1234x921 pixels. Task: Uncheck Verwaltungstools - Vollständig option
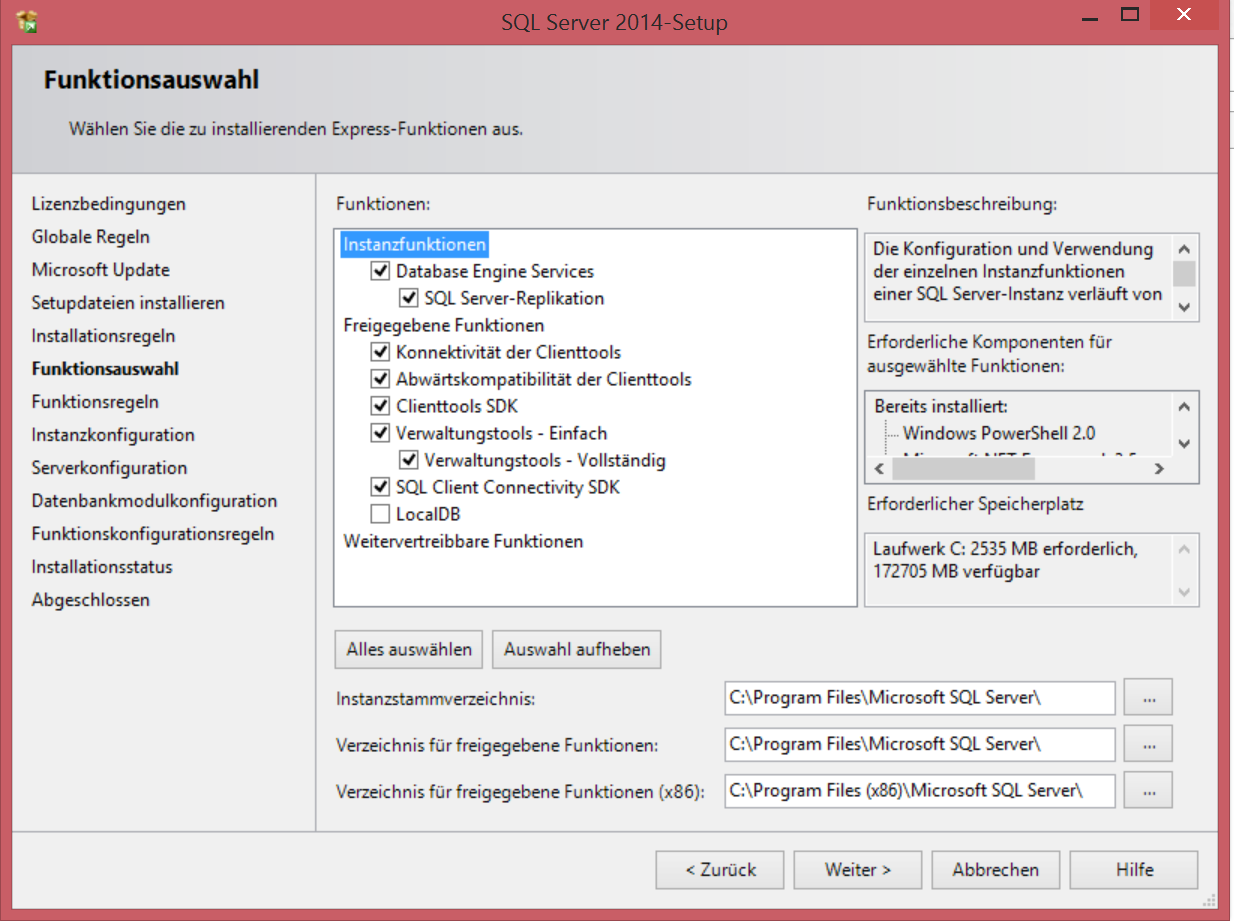(408, 460)
